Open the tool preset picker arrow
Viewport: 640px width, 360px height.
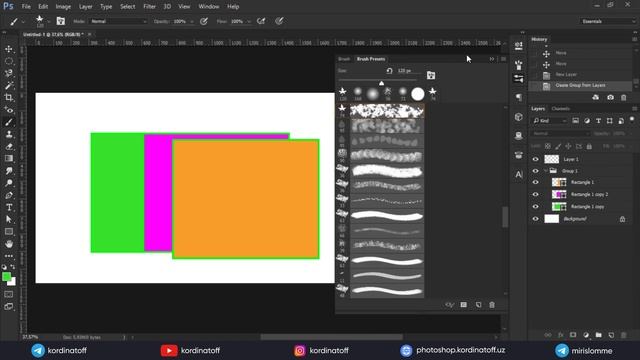tap(23, 21)
